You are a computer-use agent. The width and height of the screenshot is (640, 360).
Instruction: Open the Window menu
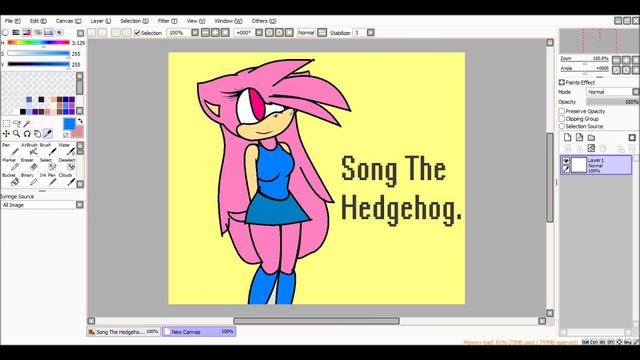(228, 21)
